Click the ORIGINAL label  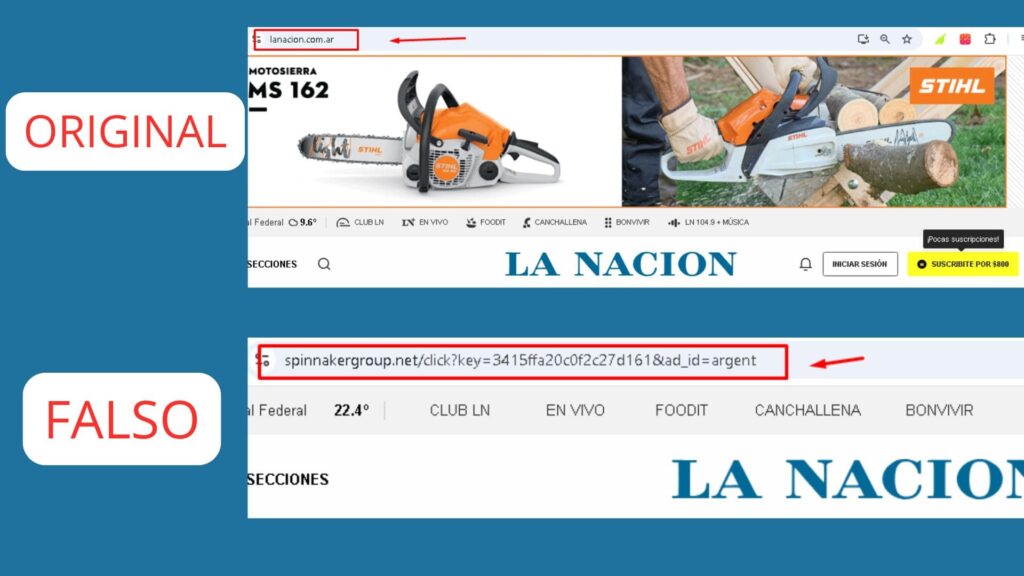coord(125,131)
